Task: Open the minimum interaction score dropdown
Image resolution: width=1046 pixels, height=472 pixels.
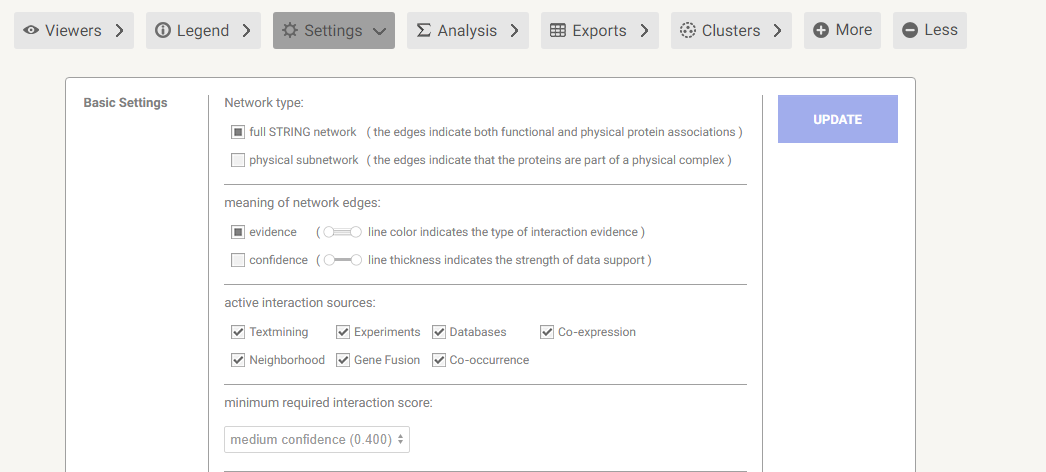Action: pos(317,439)
